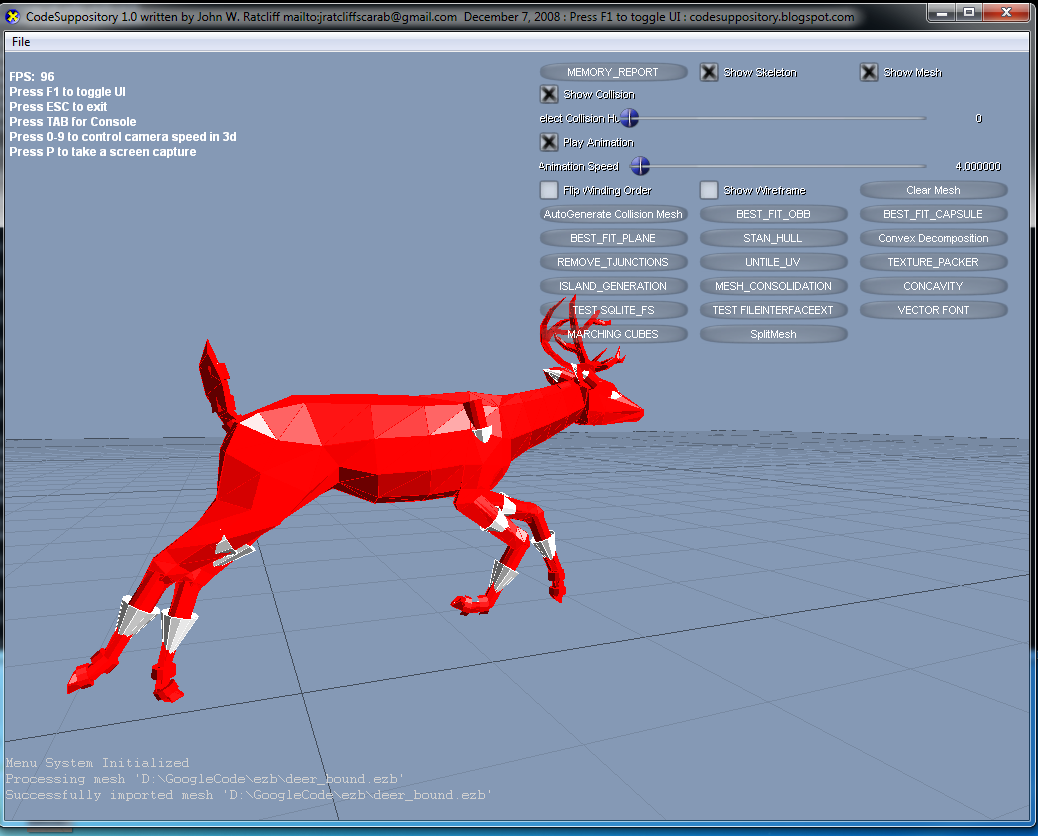Click the TEST FILEINTERFACEEXT button
The image size is (1038, 836).
773,310
